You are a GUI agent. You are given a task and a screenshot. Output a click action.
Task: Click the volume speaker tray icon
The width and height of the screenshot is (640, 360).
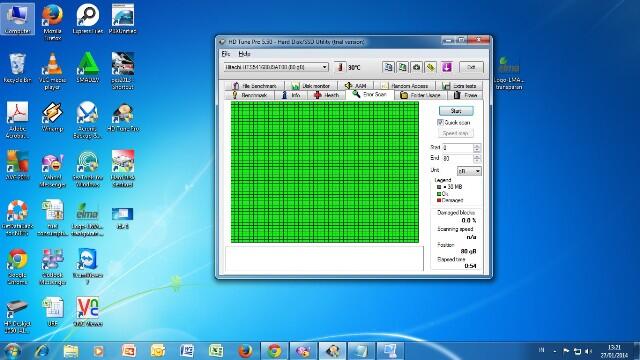coord(588,351)
